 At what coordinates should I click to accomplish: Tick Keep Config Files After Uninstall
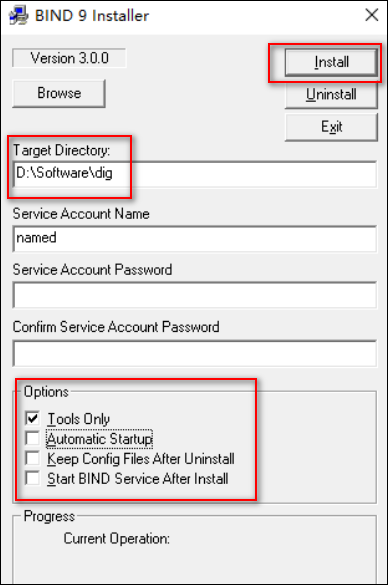(x=32, y=458)
